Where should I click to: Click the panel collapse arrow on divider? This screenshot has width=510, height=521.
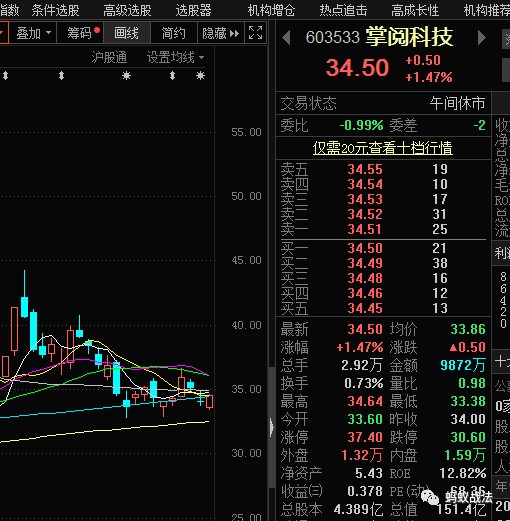[272, 427]
